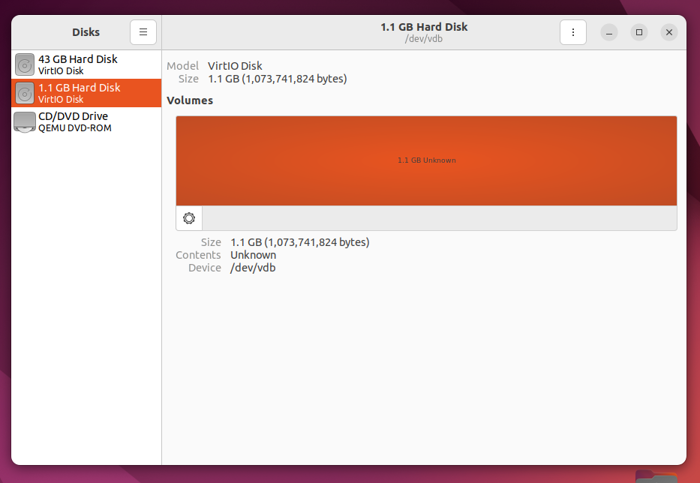Click the 1.1 GB hard disk drive icon
Viewport: 700px width, 483px height.
tap(25, 93)
